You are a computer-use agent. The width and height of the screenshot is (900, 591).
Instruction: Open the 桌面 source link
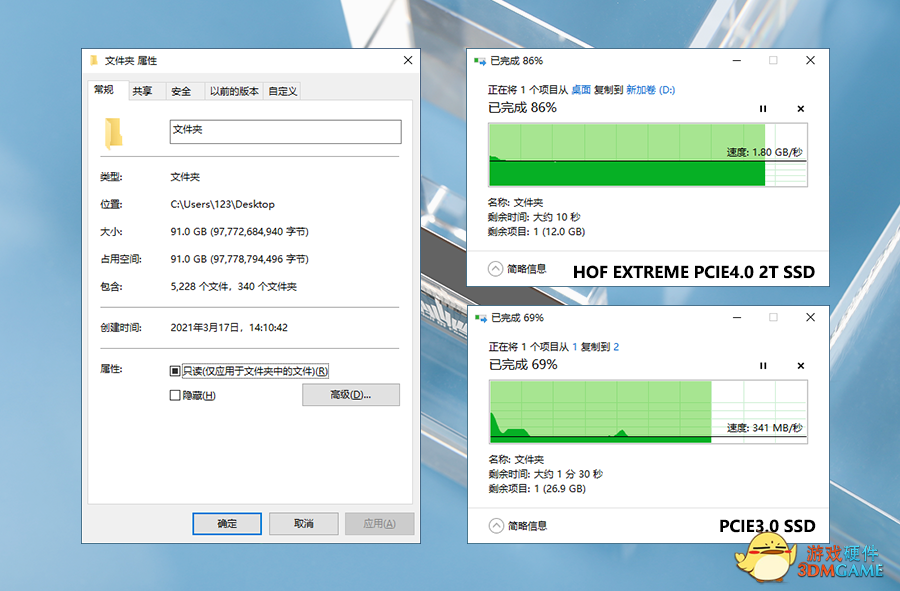[x=581, y=90]
